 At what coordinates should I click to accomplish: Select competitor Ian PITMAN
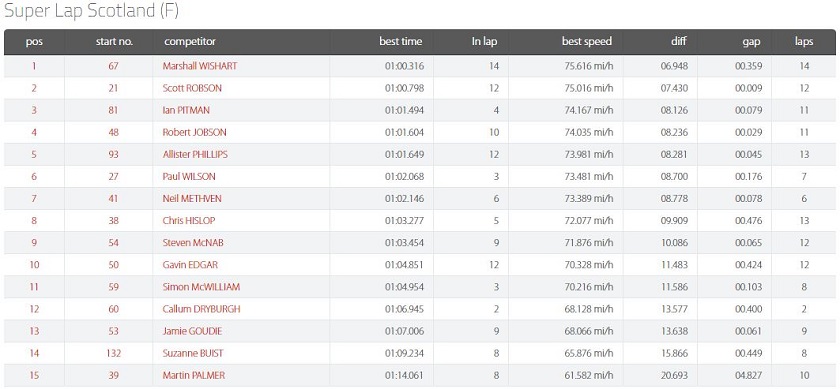(186, 110)
